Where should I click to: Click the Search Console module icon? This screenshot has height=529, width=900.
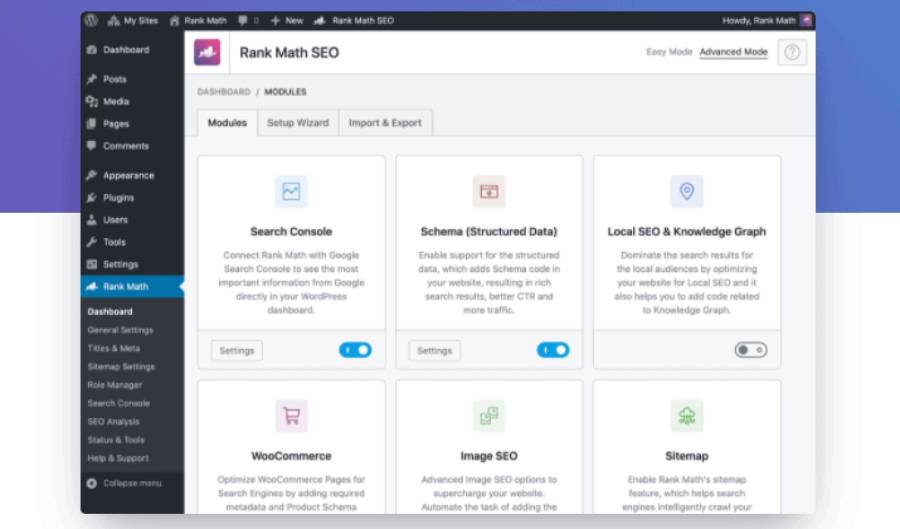(291, 191)
